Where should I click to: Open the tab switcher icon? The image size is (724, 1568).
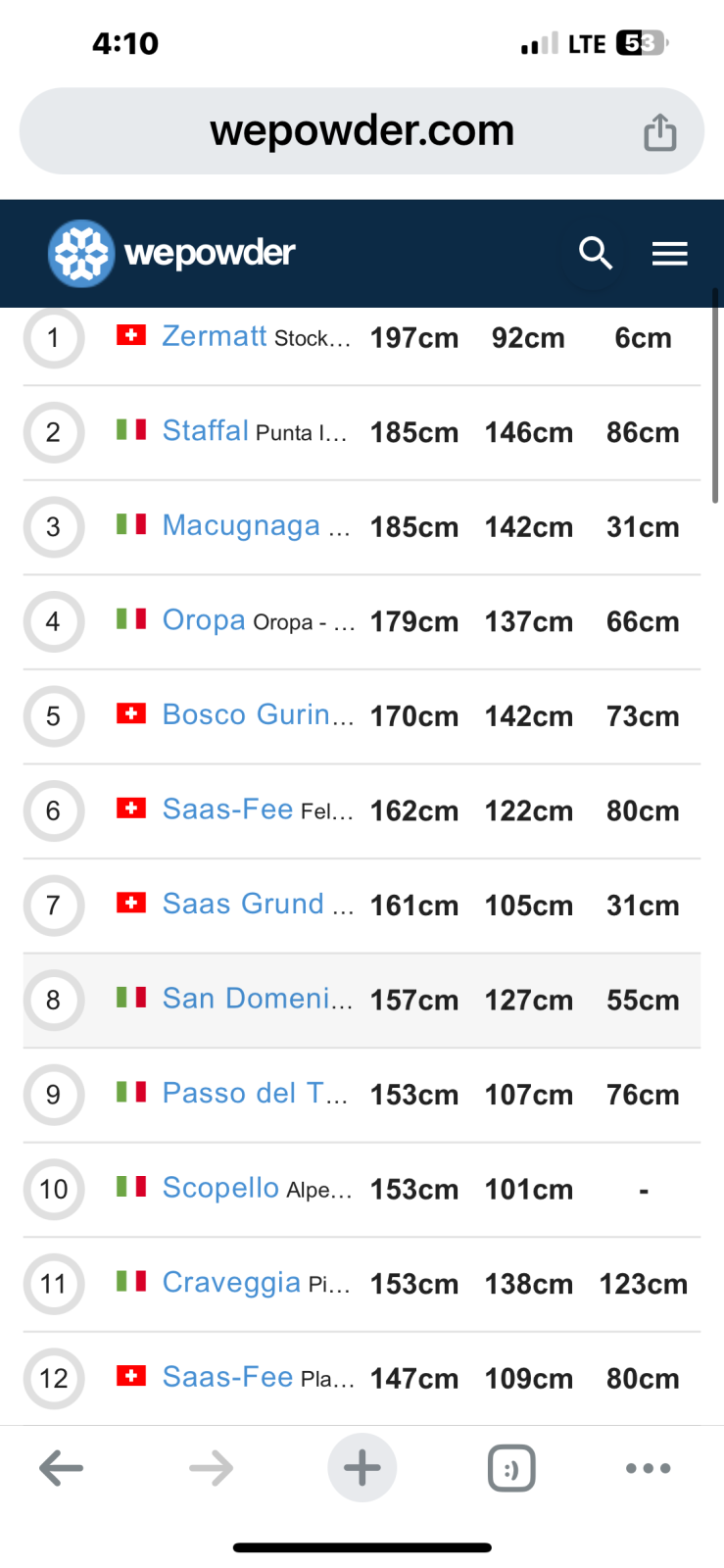pyautogui.click(x=511, y=1468)
